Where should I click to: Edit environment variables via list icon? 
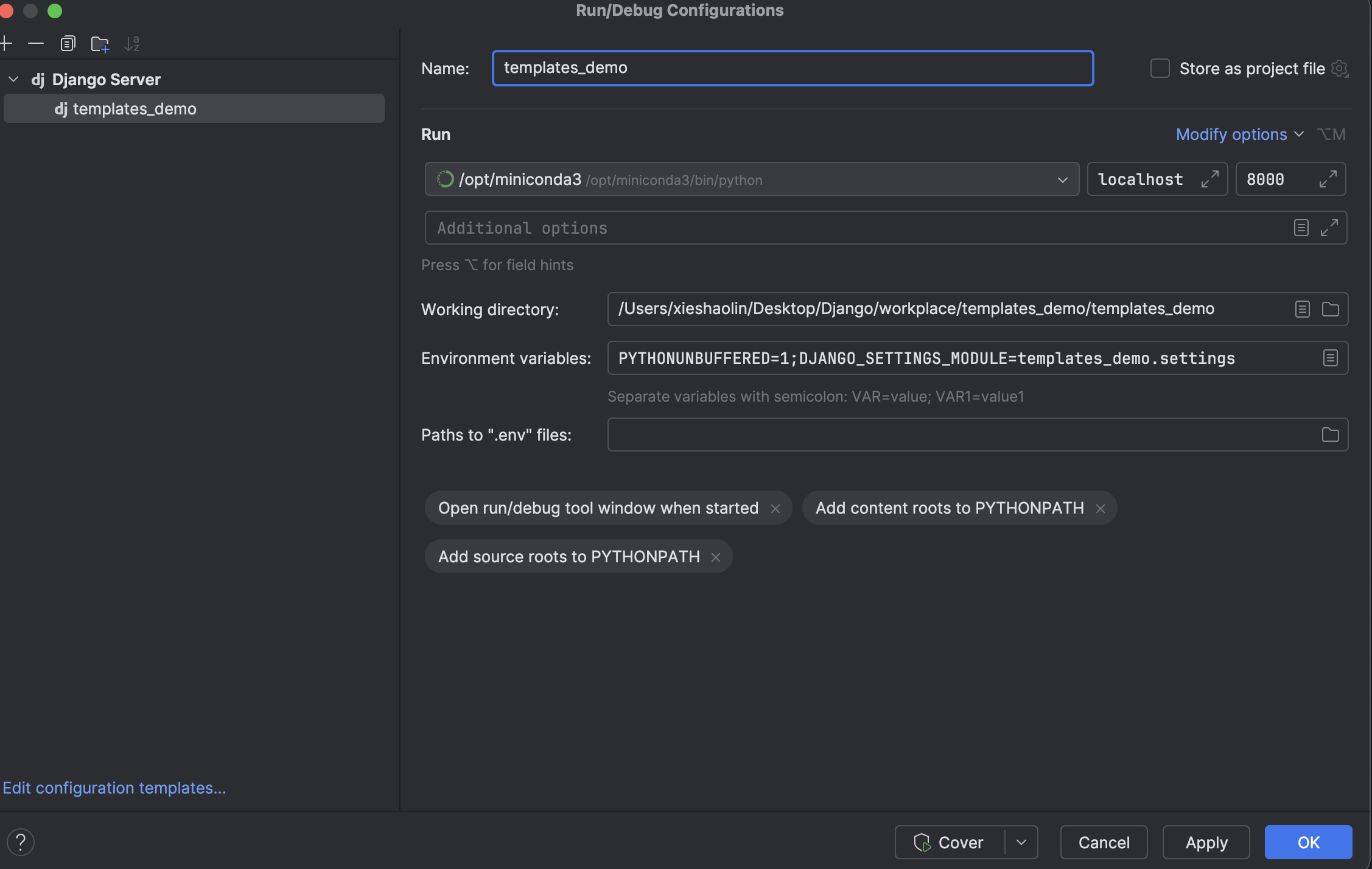click(x=1331, y=358)
